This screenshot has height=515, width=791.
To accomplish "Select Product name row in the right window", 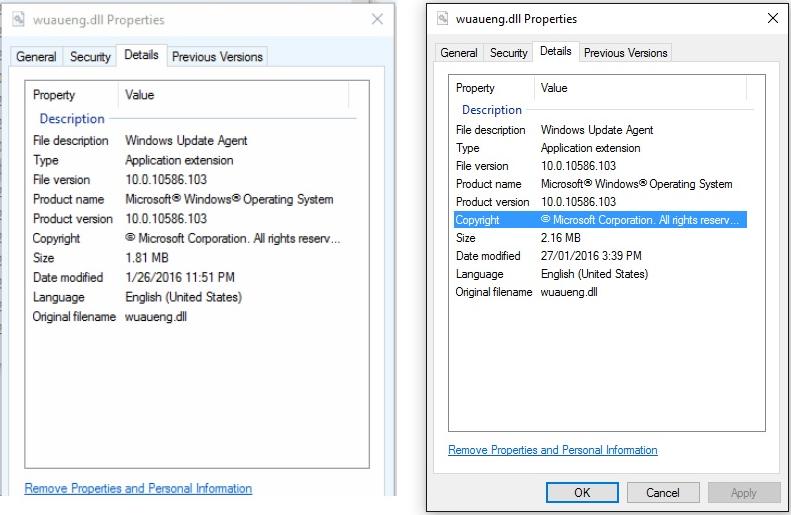I will coord(600,184).
